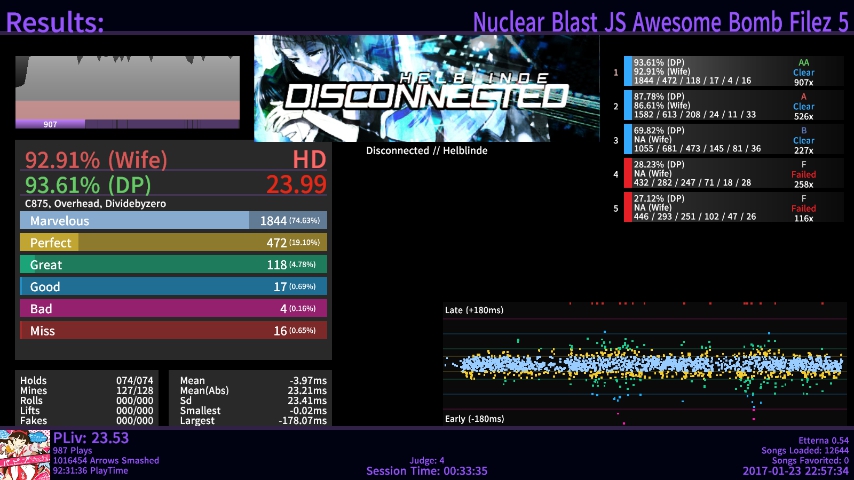Click the Judge: 4 label
This screenshot has width=854, height=480.
pyautogui.click(x=426, y=461)
